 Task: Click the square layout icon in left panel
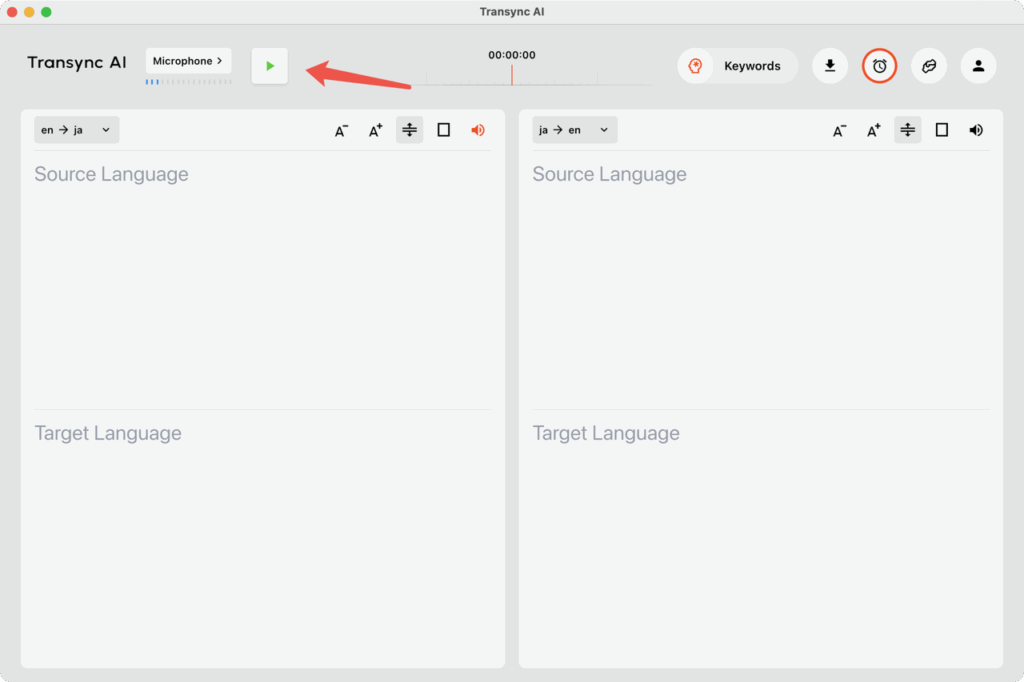(x=444, y=130)
